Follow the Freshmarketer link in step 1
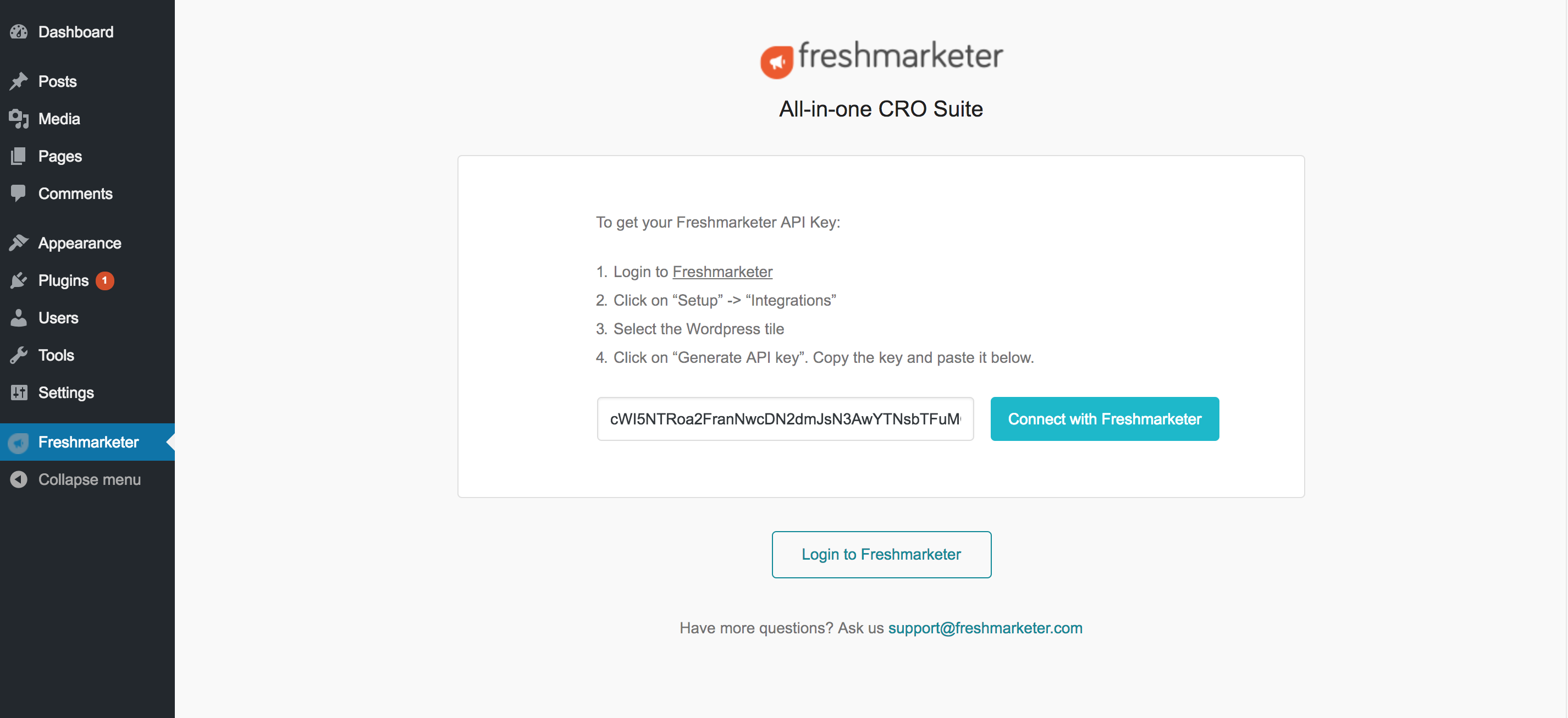1568x718 pixels. pyautogui.click(x=722, y=272)
